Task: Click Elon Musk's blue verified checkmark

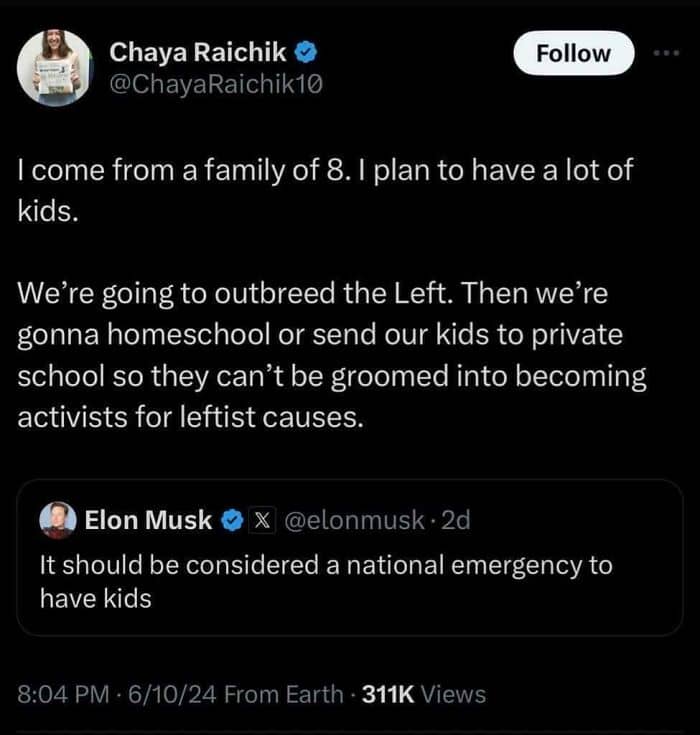Action: pos(231,520)
